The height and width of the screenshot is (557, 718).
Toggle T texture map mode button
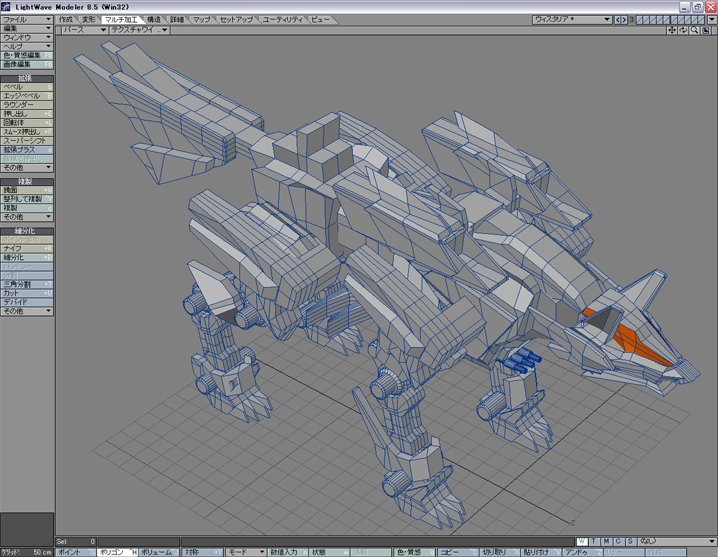594,541
